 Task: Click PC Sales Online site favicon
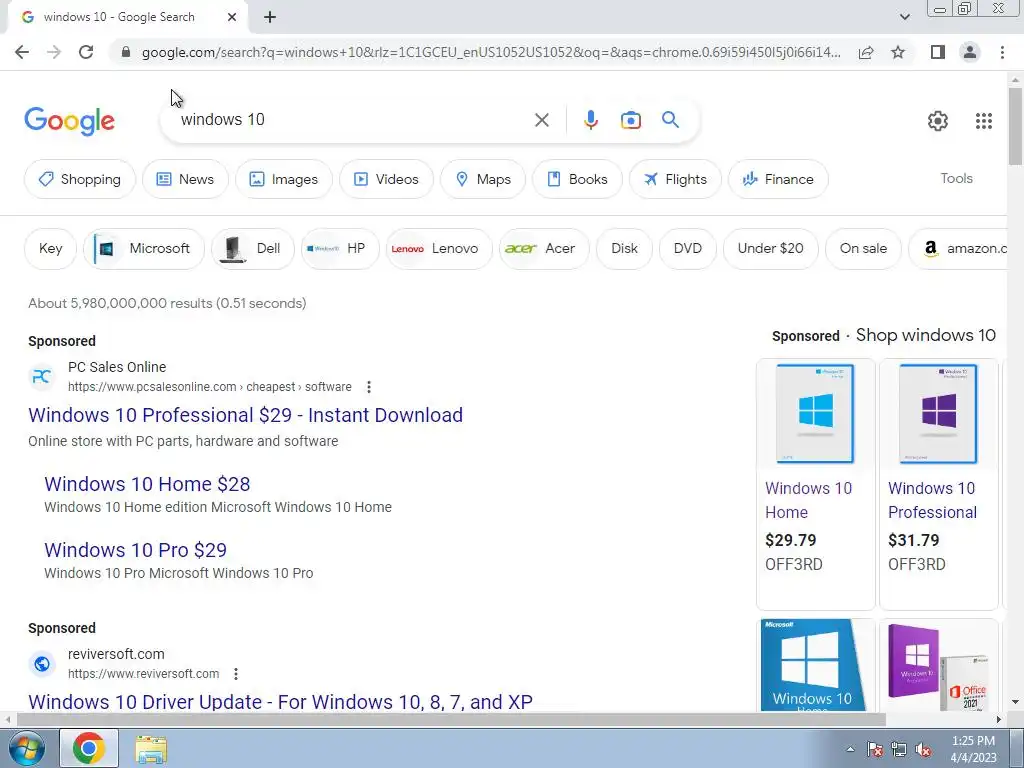click(42, 377)
